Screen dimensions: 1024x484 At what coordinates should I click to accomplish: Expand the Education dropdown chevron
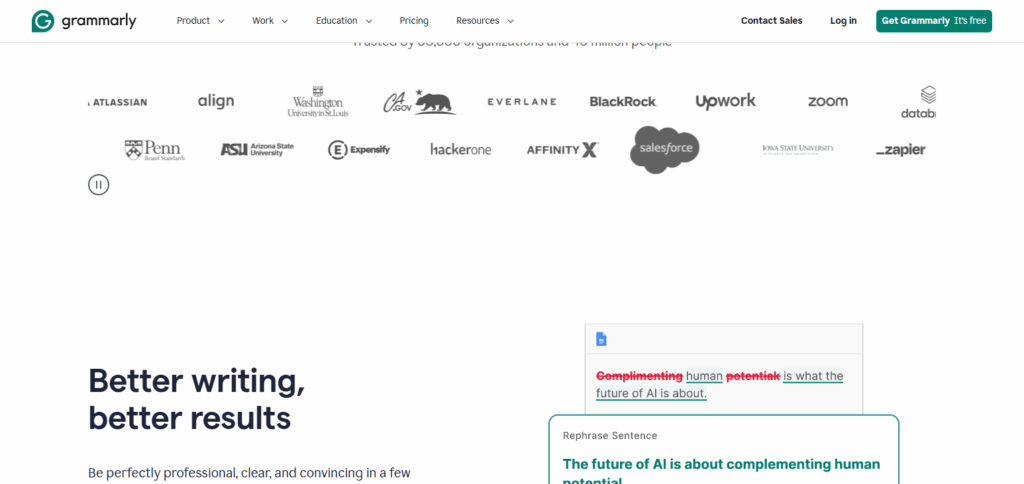coord(368,22)
